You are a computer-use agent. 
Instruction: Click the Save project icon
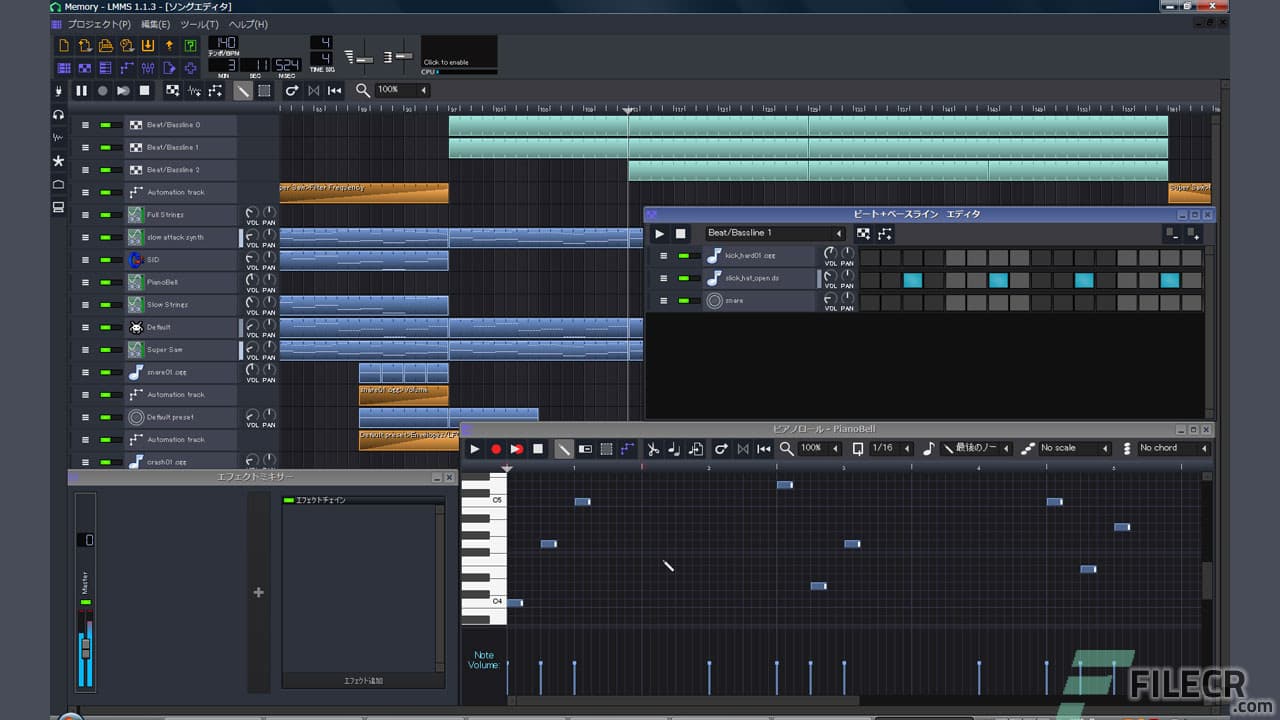point(105,45)
